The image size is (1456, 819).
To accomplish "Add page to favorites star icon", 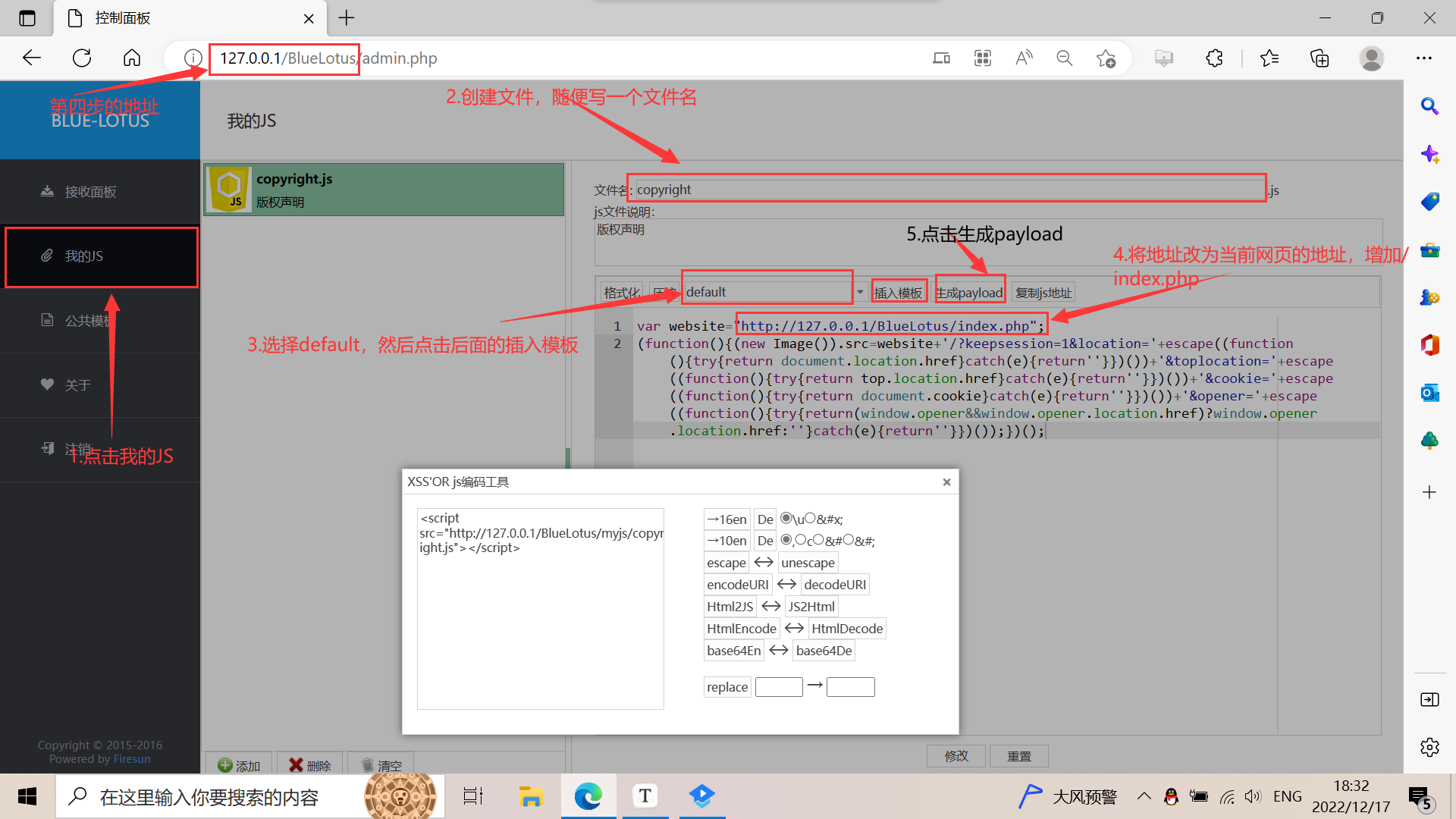I will (1106, 58).
